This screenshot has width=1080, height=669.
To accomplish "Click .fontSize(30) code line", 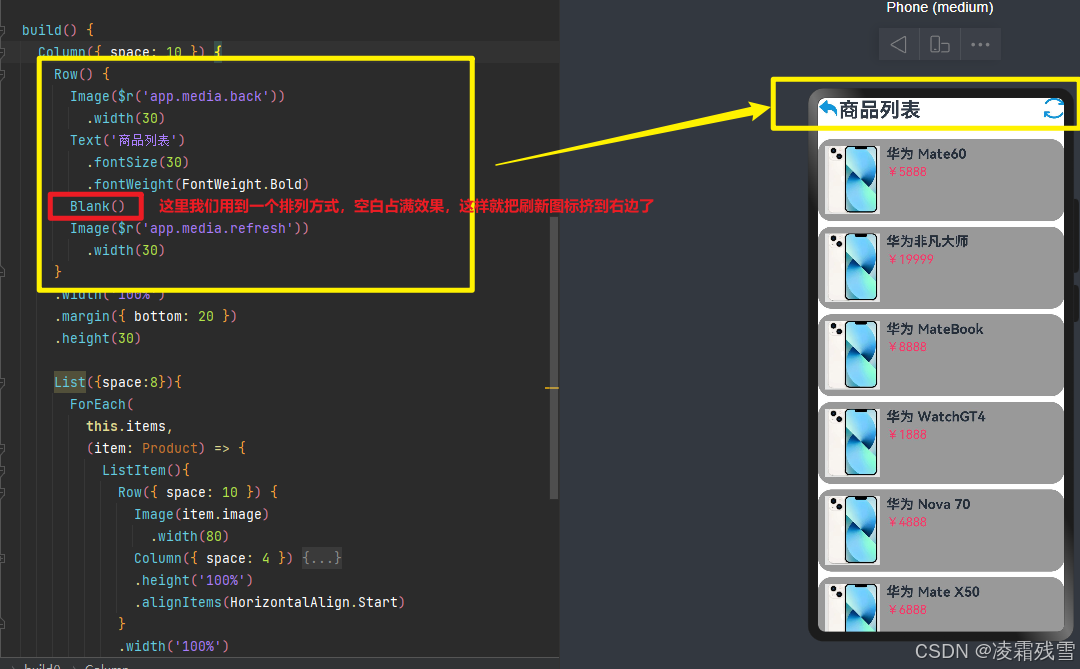I will click(137, 162).
